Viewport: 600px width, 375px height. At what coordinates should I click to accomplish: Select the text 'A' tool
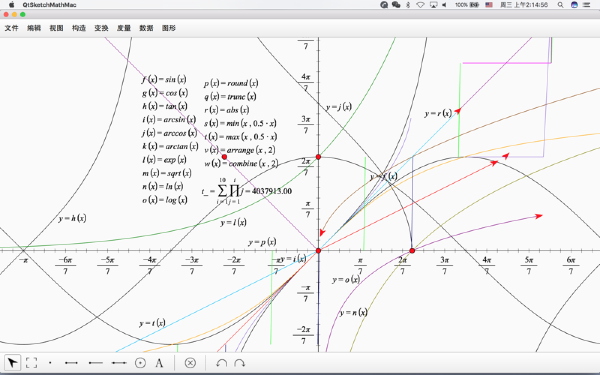tap(159, 362)
